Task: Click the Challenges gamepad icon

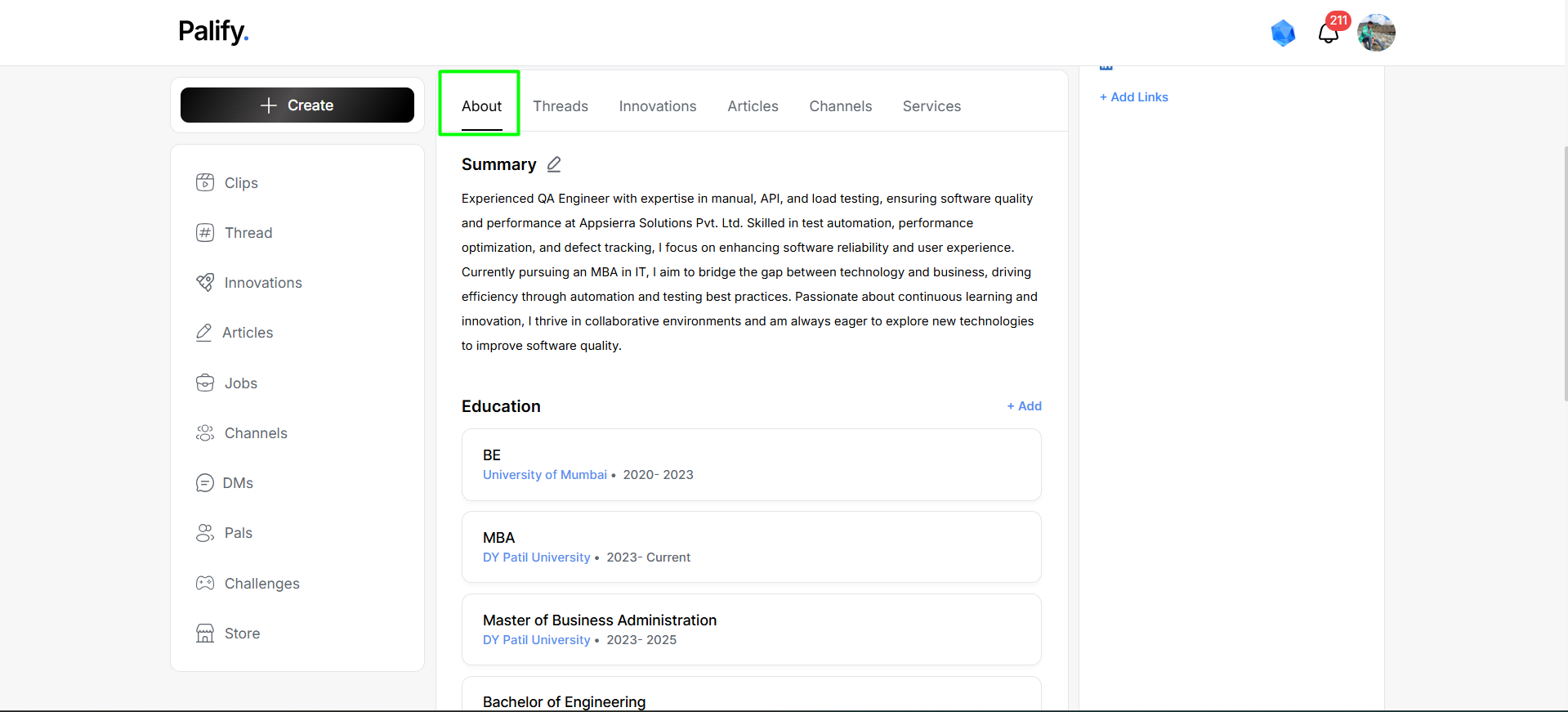Action: (x=205, y=583)
